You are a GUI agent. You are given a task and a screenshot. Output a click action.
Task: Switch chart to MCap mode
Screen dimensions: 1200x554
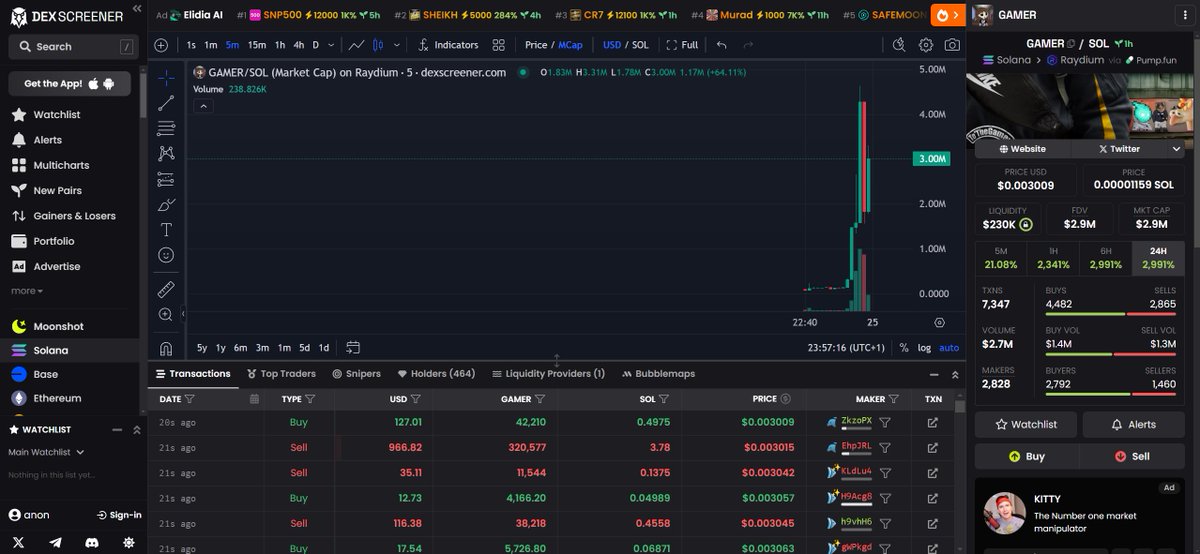(570, 45)
